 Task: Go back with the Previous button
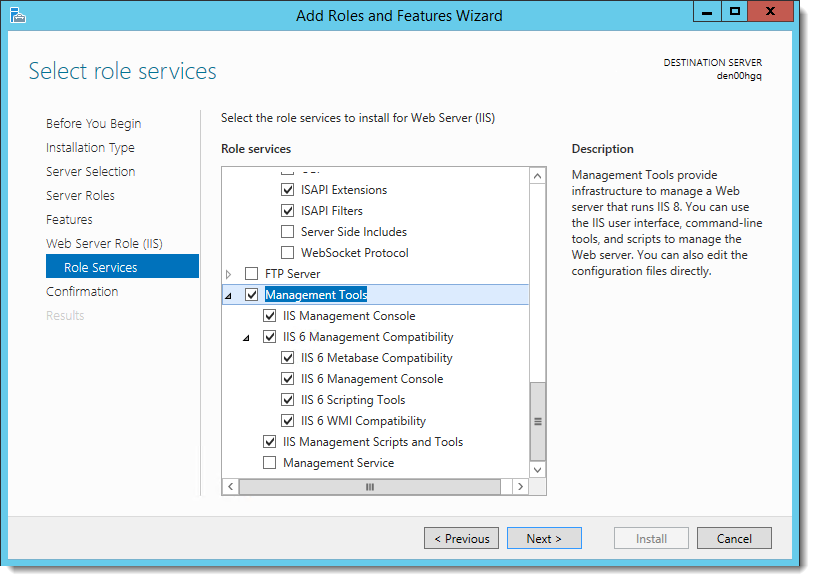click(x=462, y=538)
